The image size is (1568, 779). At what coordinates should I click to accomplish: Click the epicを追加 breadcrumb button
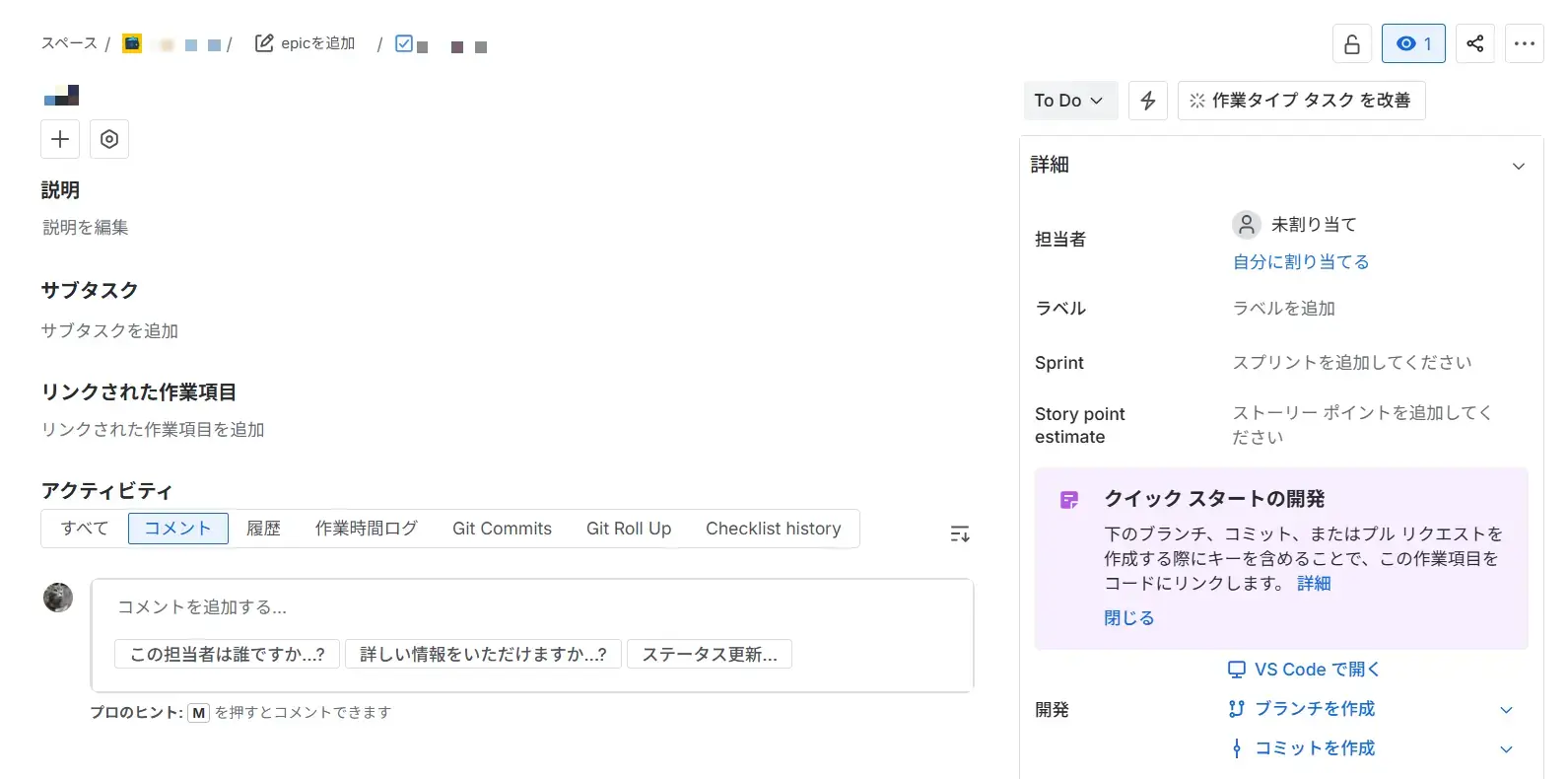[x=306, y=43]
